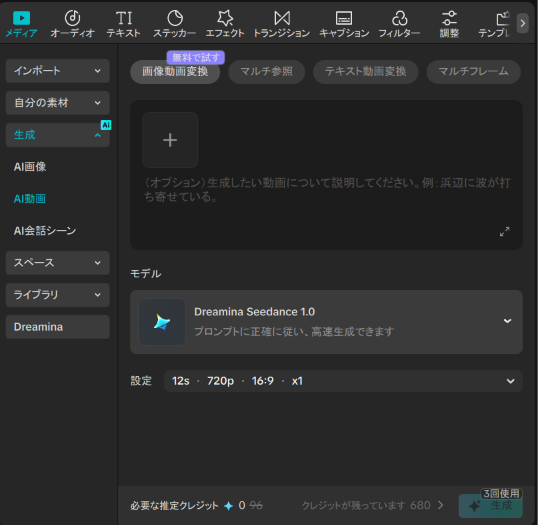The image size is (538, 525).
Task: Show more tools with the right arrow
Action: 523,23
